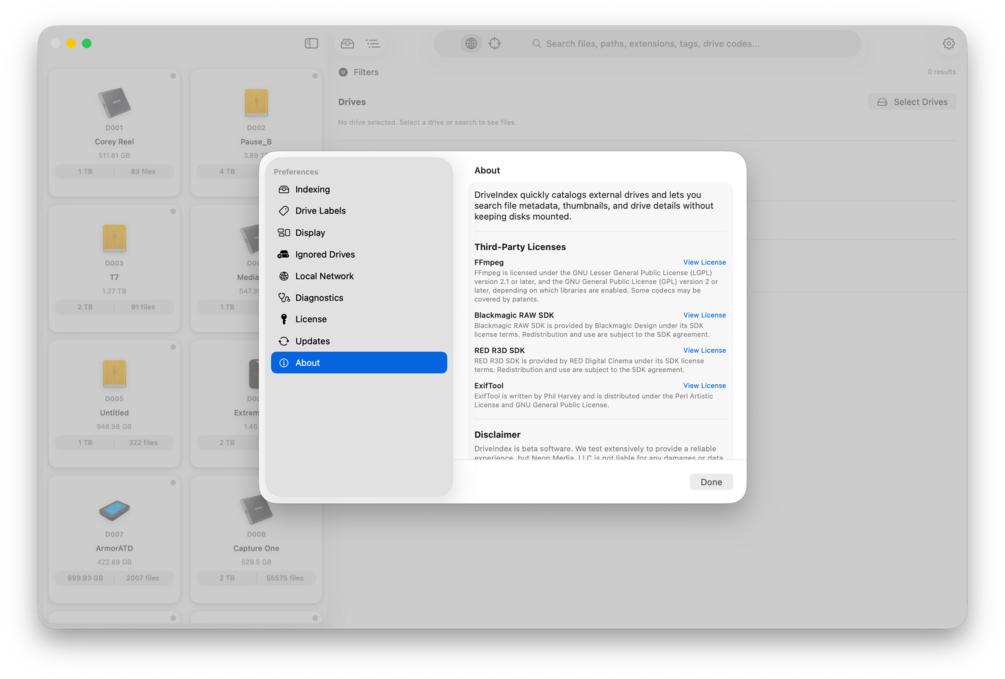
Task: Click Done to close preferences
Action: point(711,482)
